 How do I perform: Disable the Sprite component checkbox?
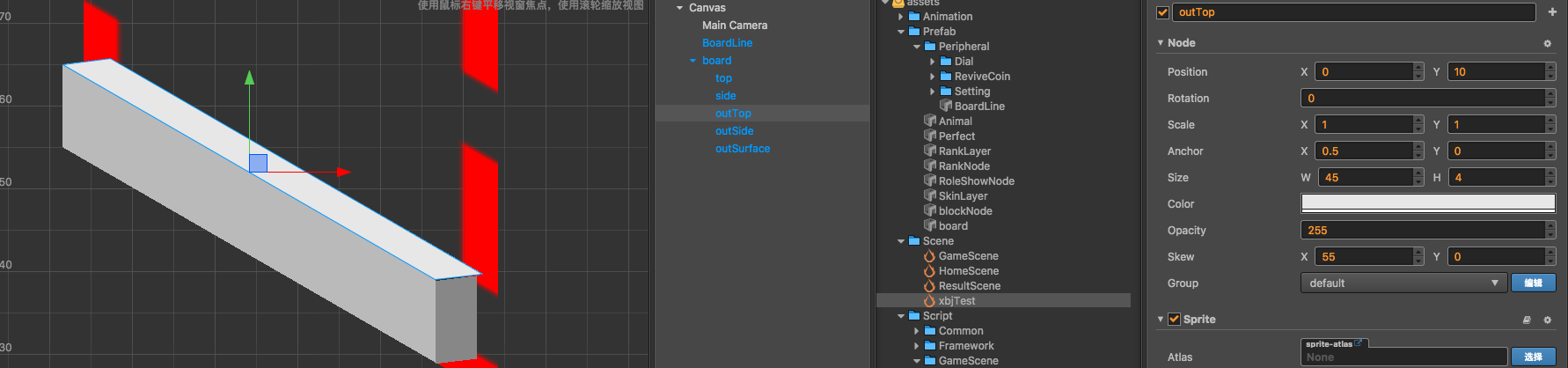point(1174,320)
